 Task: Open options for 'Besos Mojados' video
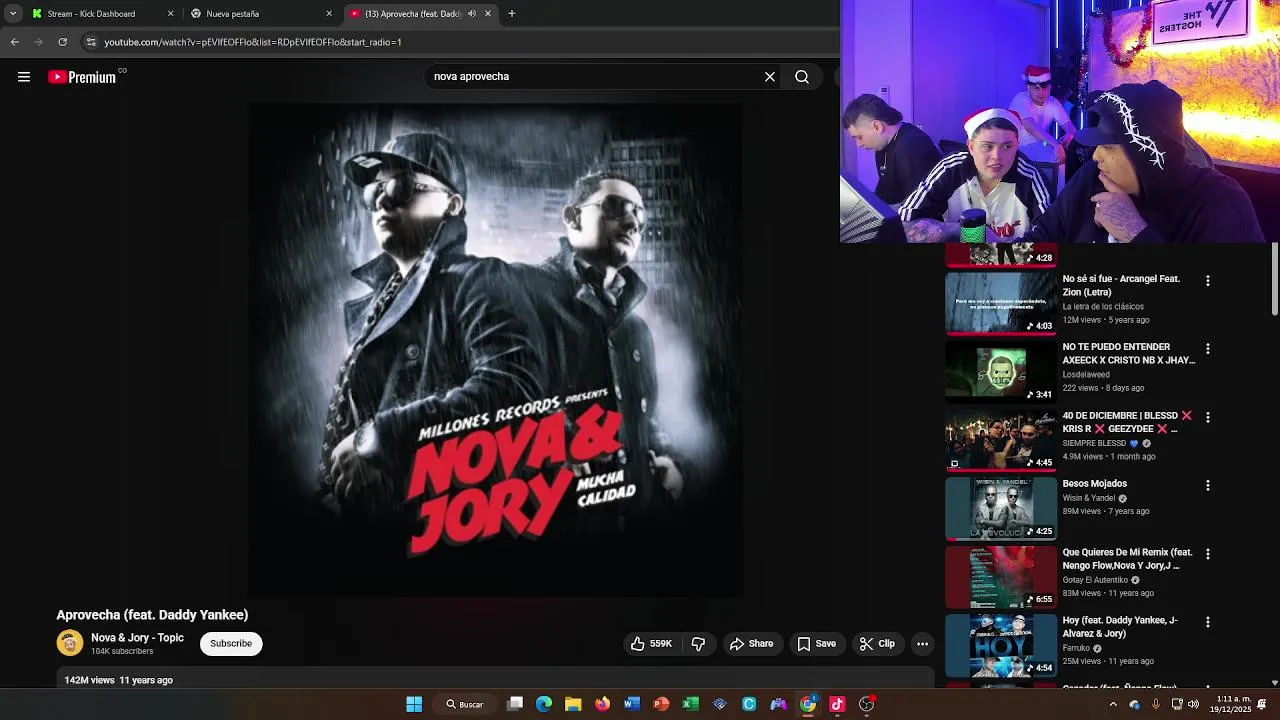click(1208, 485)
